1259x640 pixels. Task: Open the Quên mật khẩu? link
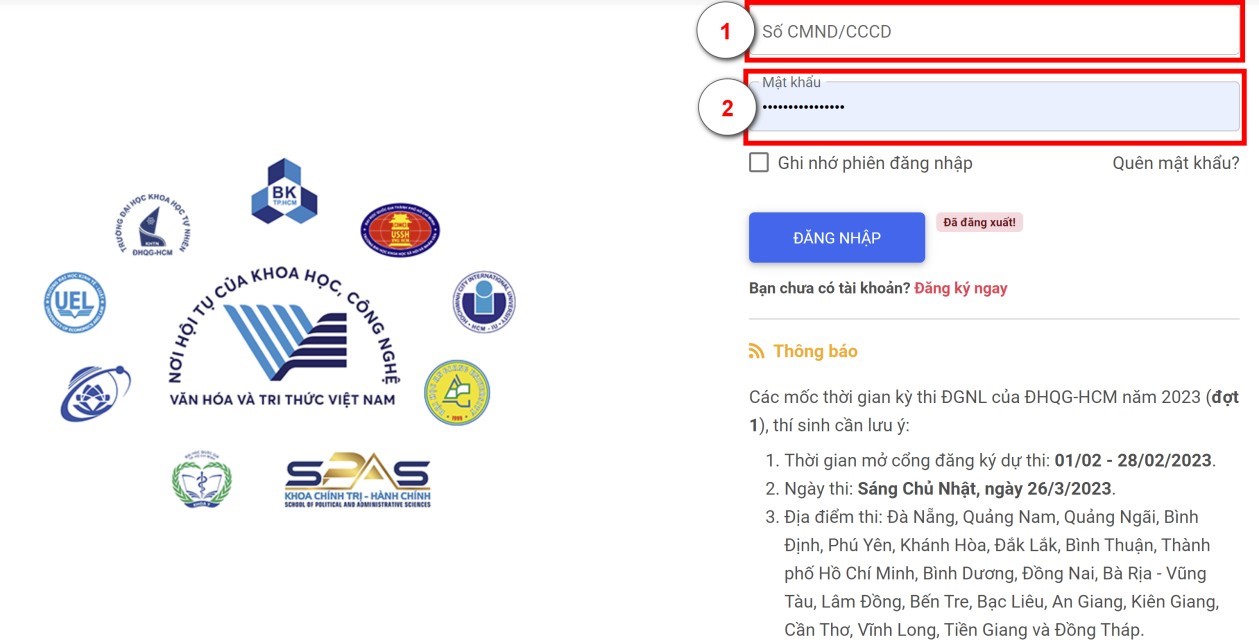click(x=1176, y=163)
